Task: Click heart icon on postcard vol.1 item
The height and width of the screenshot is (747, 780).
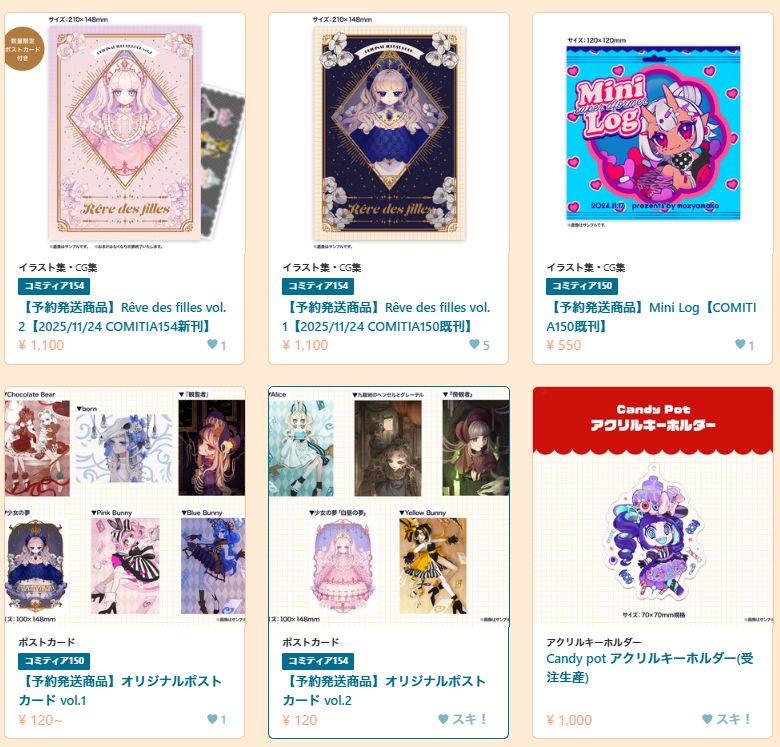Action: coord(212,719)
